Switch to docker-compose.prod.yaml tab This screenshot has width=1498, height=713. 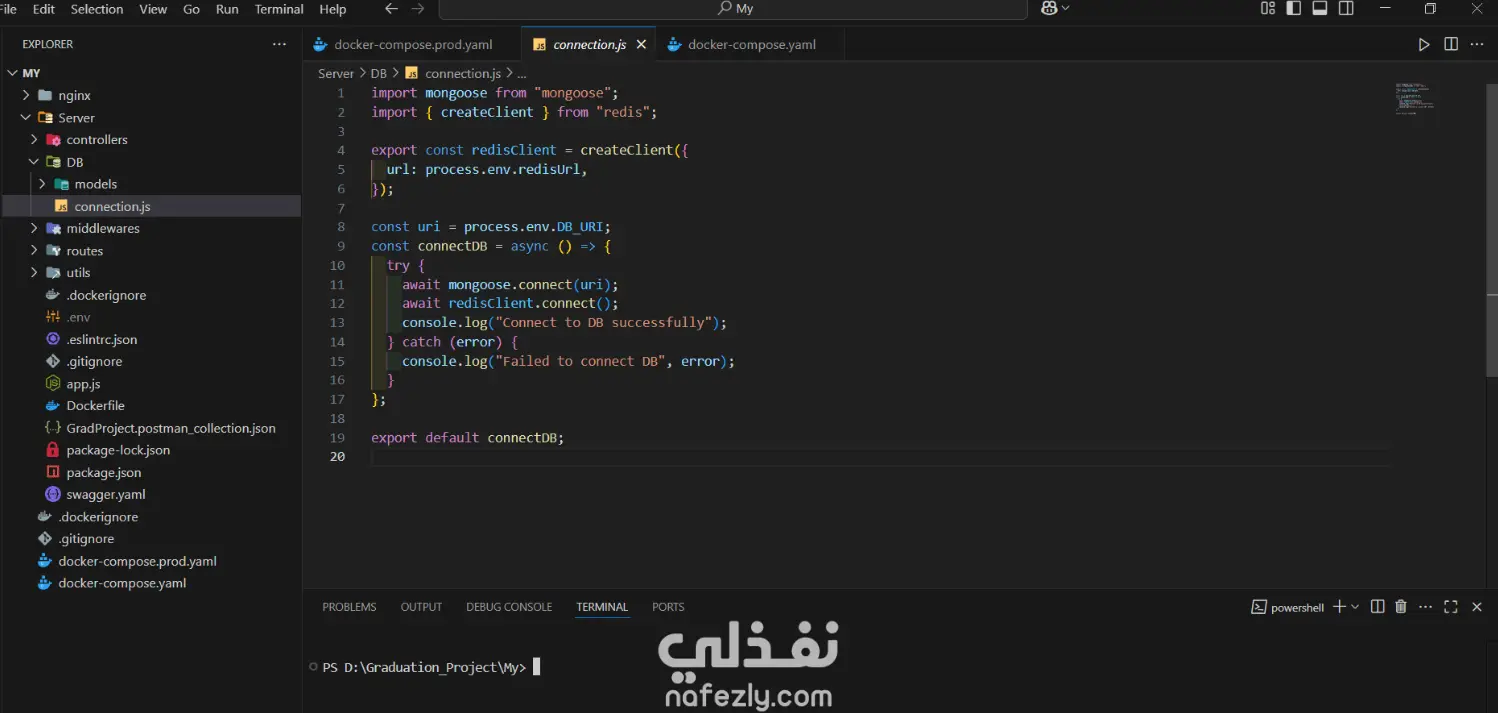pos(412,44)
